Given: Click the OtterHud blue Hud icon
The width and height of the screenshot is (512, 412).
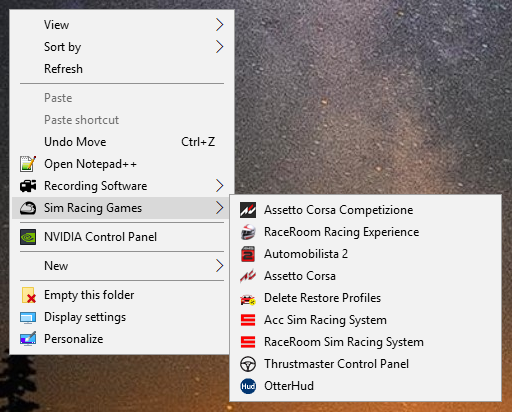Looking at the screenshot, I should pos(248,386).
